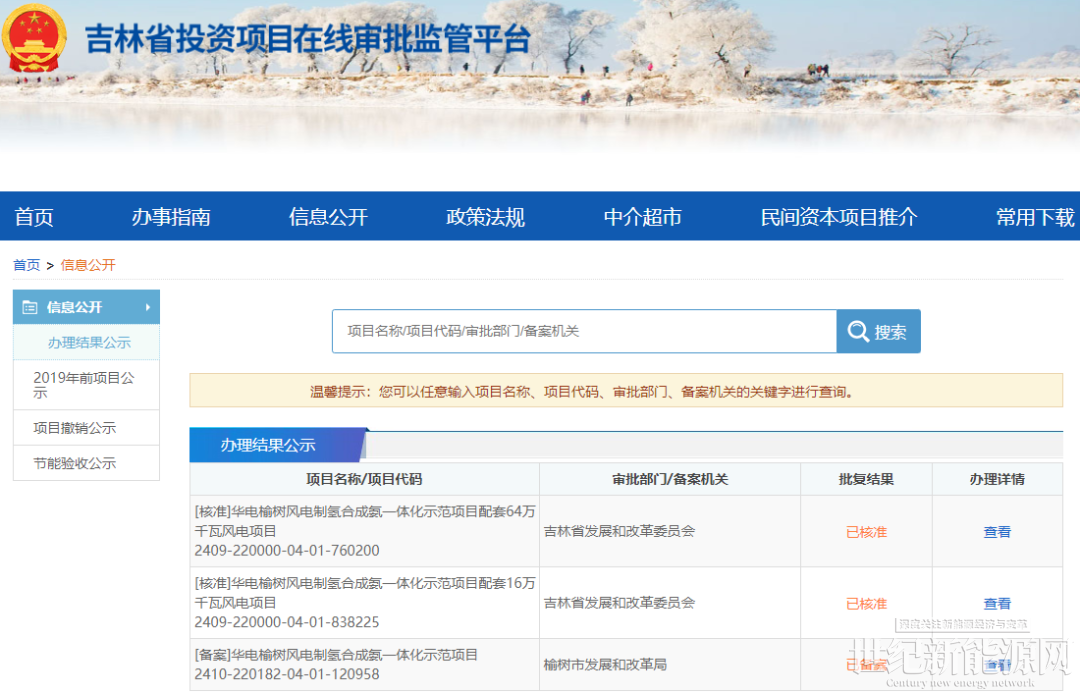Click 吉林省发展和改革委员会 in the 16万千瓦 row
Screen dimensions: 1080x693
[x=619, y=603]
